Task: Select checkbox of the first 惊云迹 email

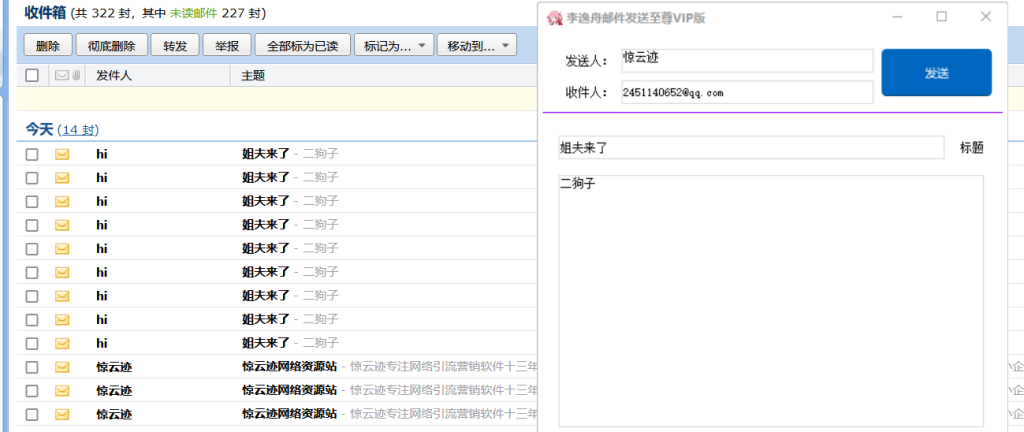Action: tap(32, 367)
